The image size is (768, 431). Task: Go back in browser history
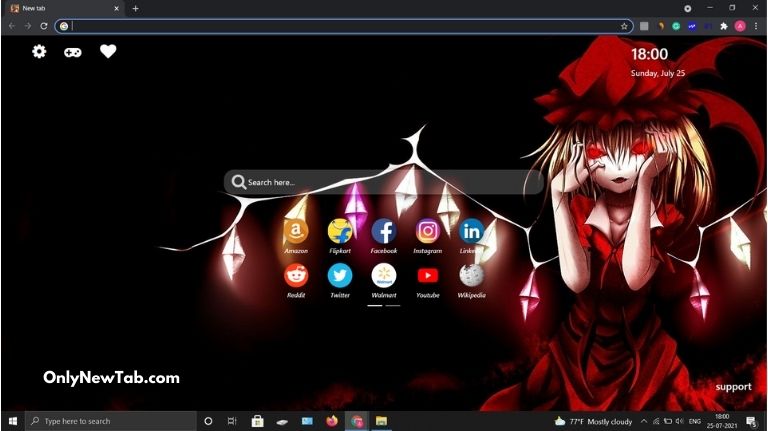click(12, 26)
